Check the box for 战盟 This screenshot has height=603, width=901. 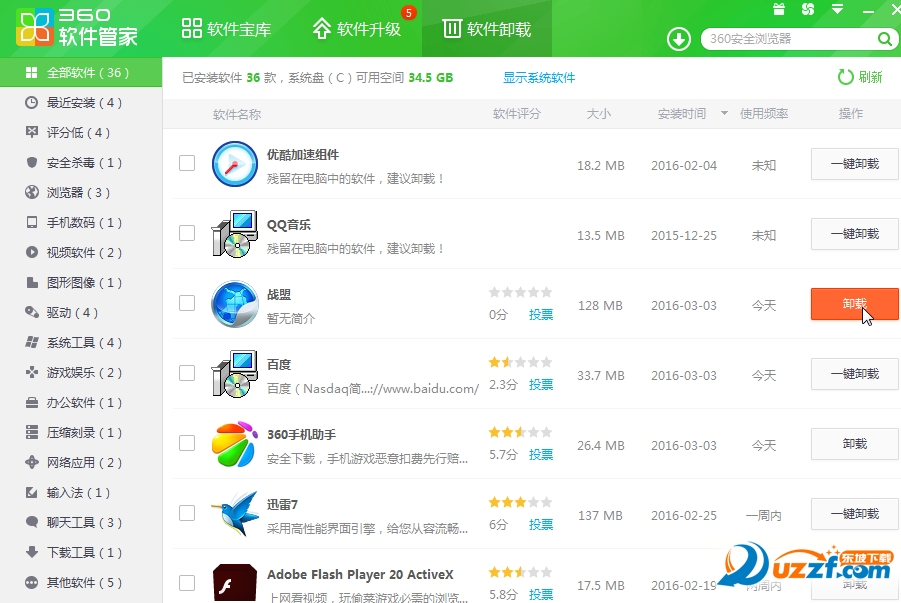(x=187, y=303)
